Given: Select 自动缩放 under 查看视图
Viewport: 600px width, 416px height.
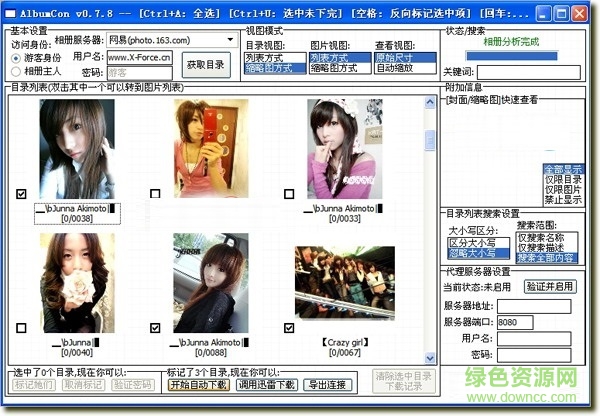Looking at the screenshot, I should tap(405, 68).
